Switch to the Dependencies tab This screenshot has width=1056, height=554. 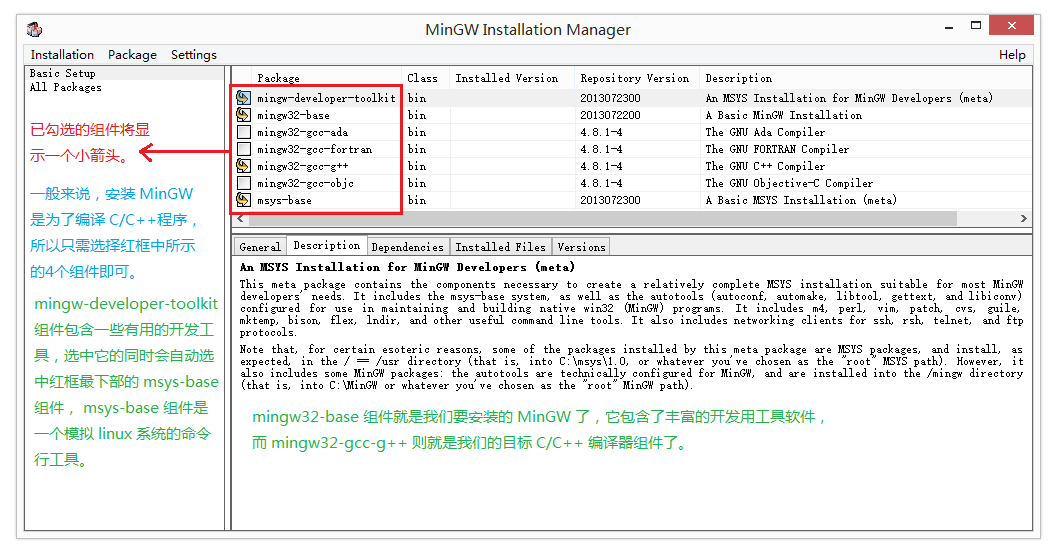(407, 246)
